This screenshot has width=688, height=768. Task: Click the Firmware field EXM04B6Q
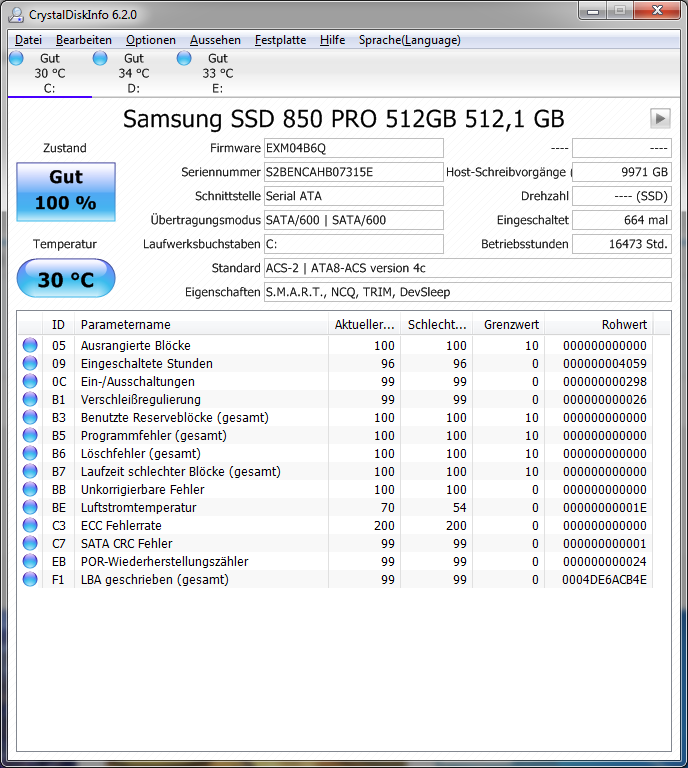pyautogui.click(x=354, y=148)
